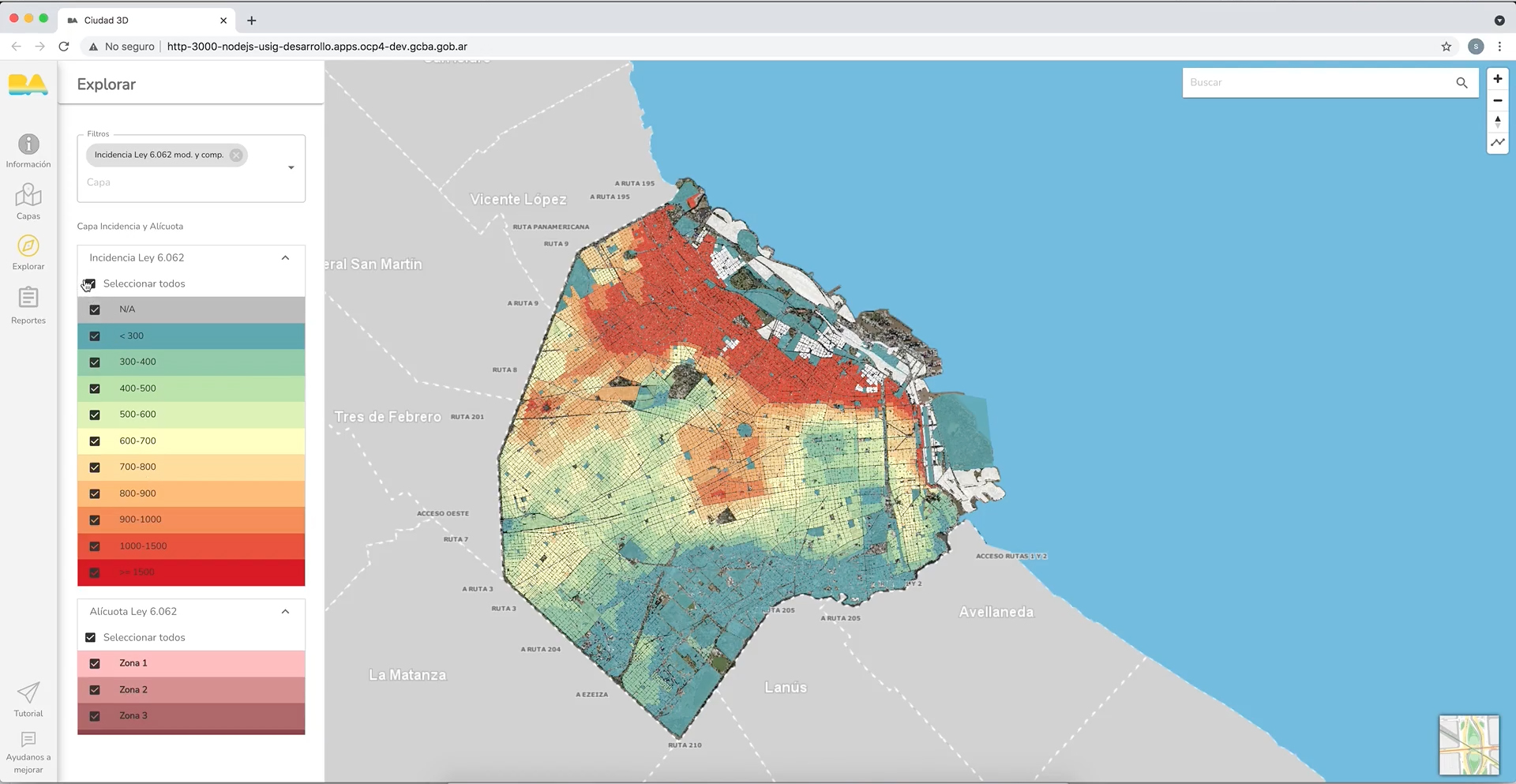Zoom in the map with plus button
This screenshot has width=1516, height=784.
click(x=1498, y=79)
